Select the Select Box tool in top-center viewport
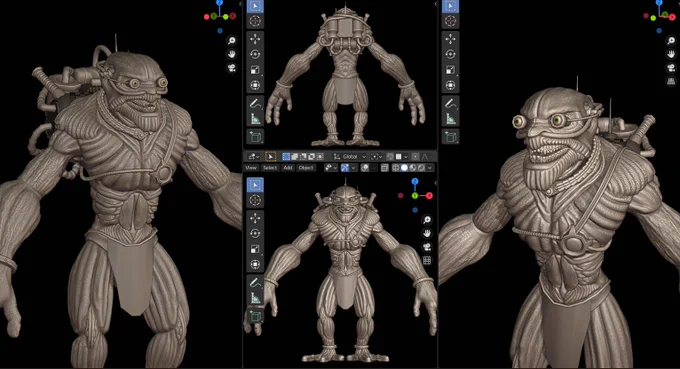This screenshot has width=680, height=369. coord(255,6)
